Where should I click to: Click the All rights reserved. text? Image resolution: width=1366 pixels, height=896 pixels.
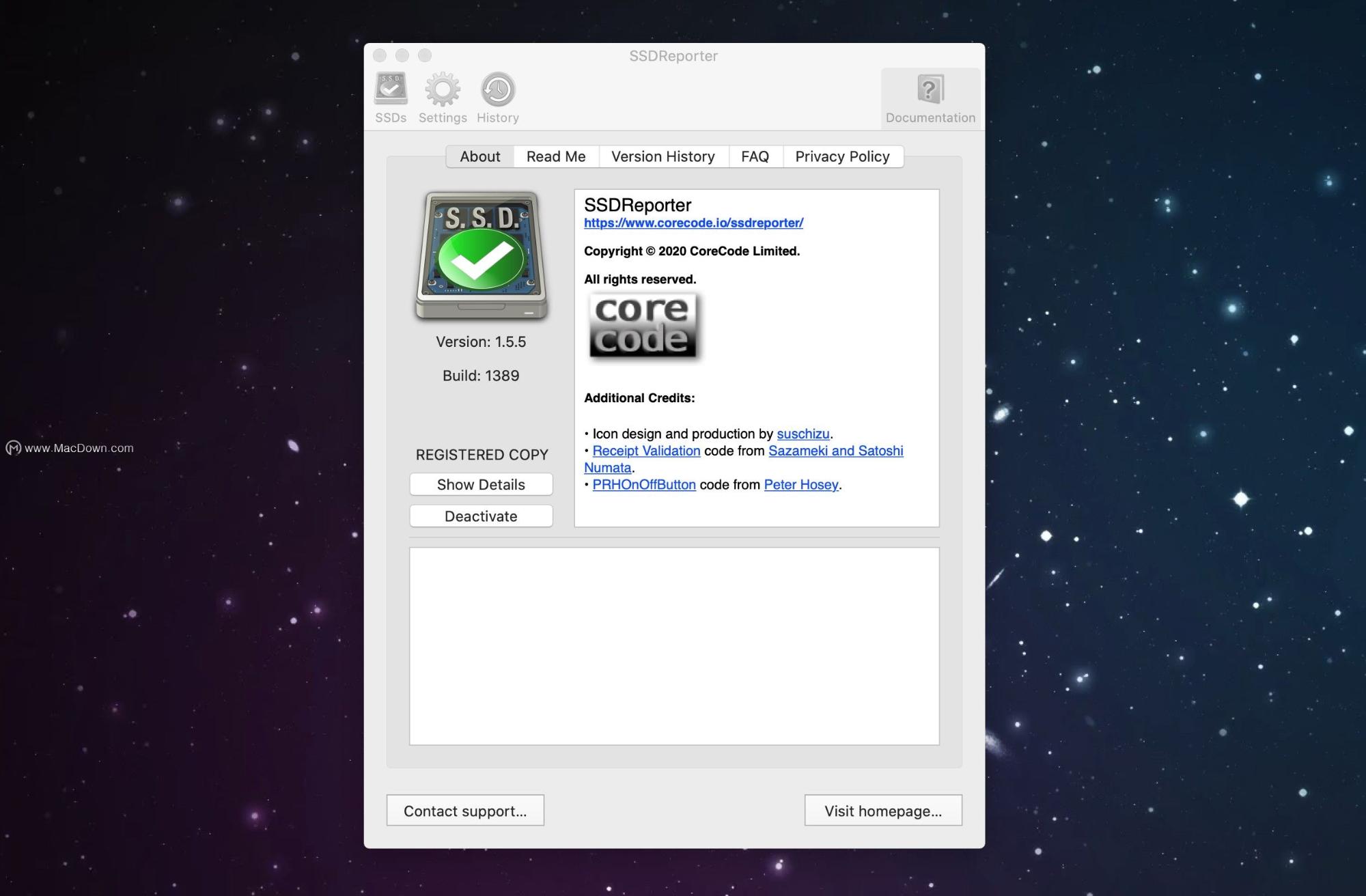pos(640,279)
